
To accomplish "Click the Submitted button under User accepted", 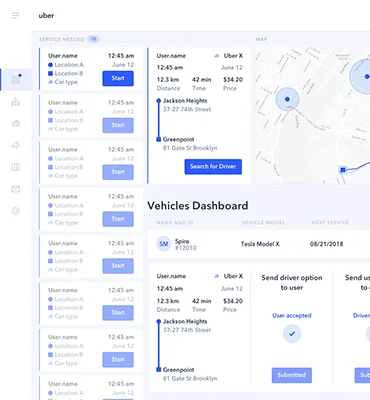I will (x=292, y=375).
